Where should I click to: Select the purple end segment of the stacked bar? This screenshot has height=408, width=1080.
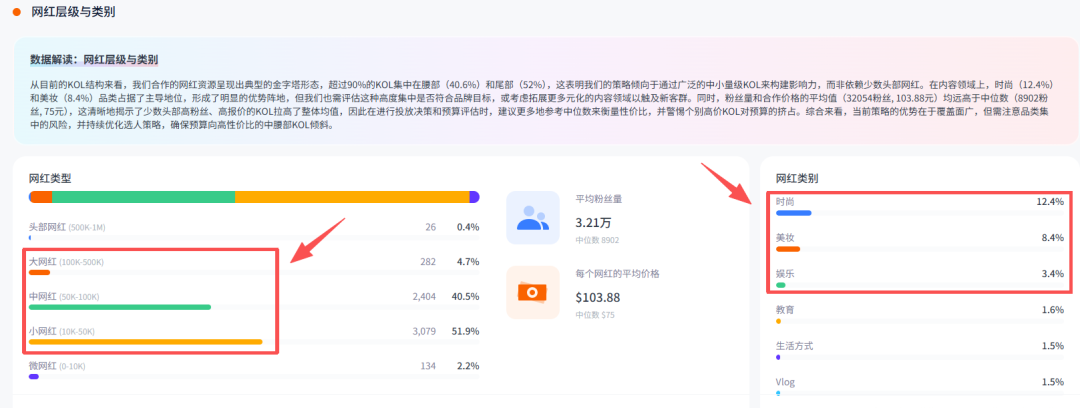point(475,197)
